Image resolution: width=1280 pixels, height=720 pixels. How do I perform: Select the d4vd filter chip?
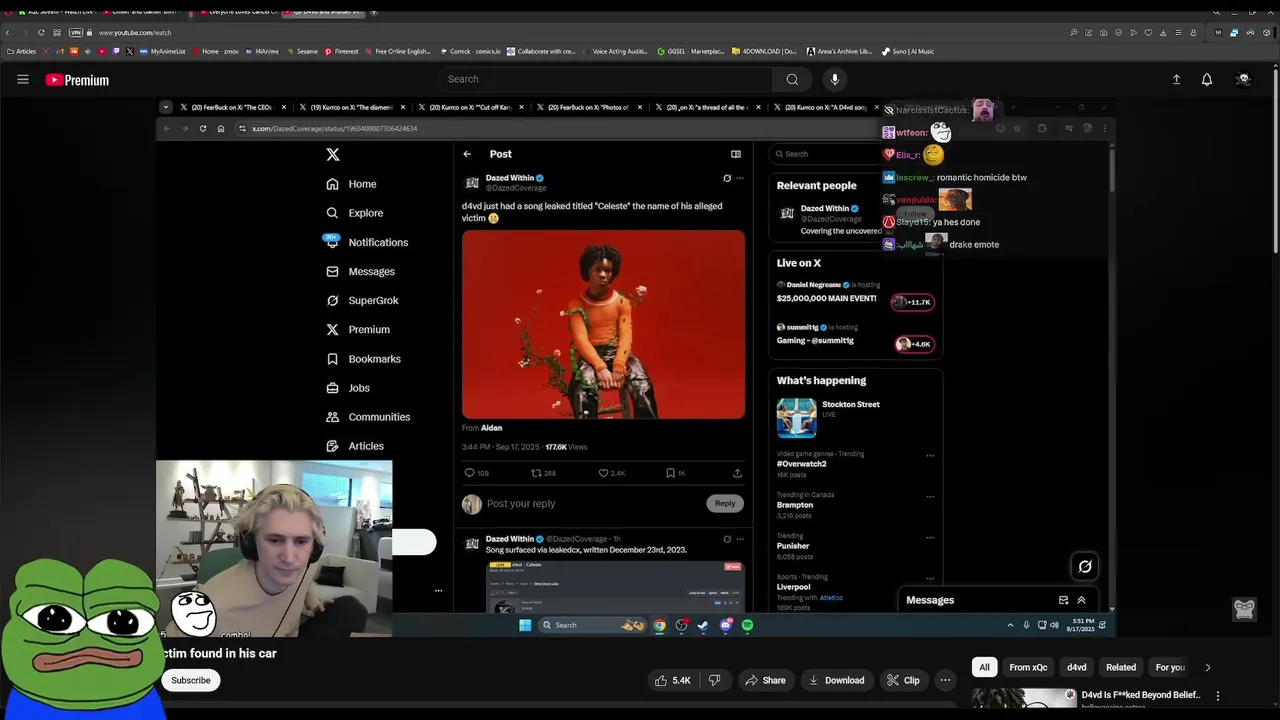click(x=1077, y=667)
